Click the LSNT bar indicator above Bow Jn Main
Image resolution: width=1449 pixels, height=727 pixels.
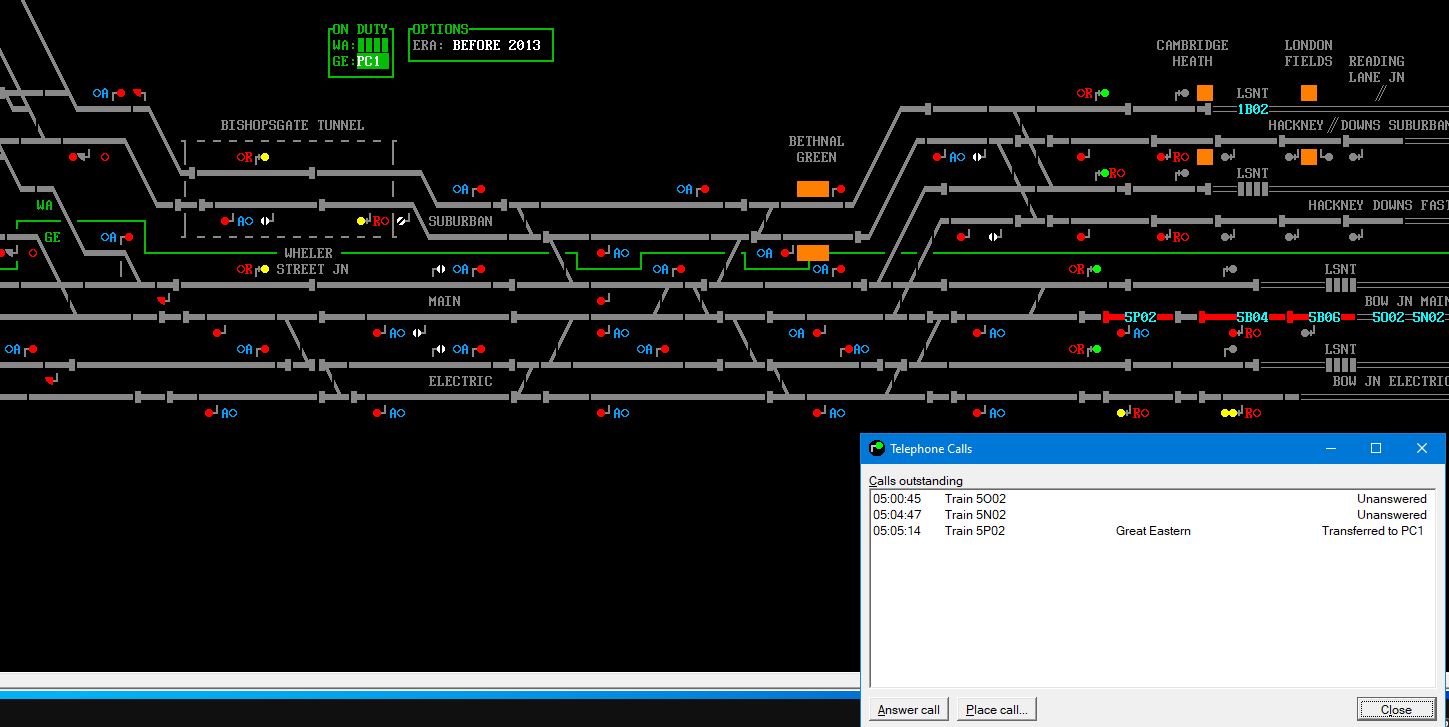click(x=1341, y=285)
